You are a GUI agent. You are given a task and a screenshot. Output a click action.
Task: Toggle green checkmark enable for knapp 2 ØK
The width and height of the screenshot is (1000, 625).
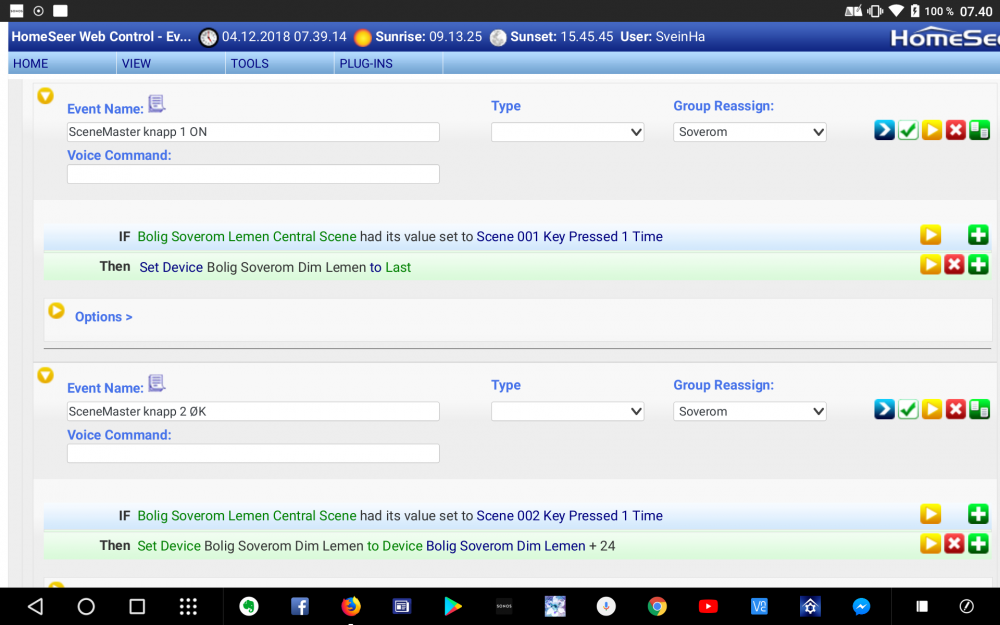pyautogui.click(x=908, y=409)
